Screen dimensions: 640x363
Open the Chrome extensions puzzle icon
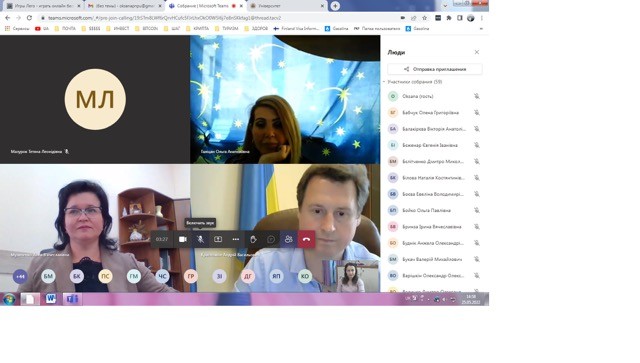pos(449,18)
